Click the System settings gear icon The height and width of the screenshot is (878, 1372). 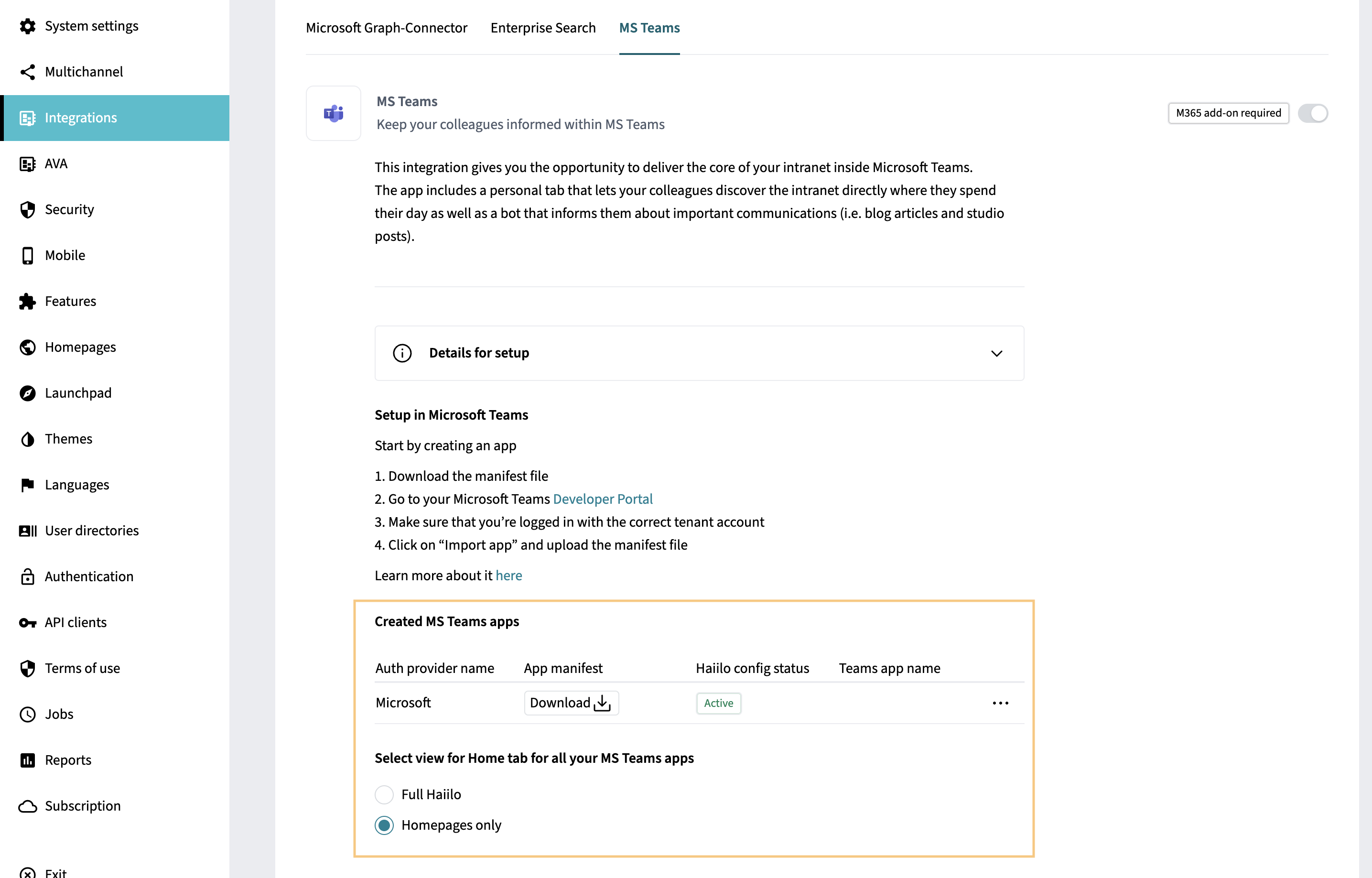pyautogui.click(x=27, y=26)
